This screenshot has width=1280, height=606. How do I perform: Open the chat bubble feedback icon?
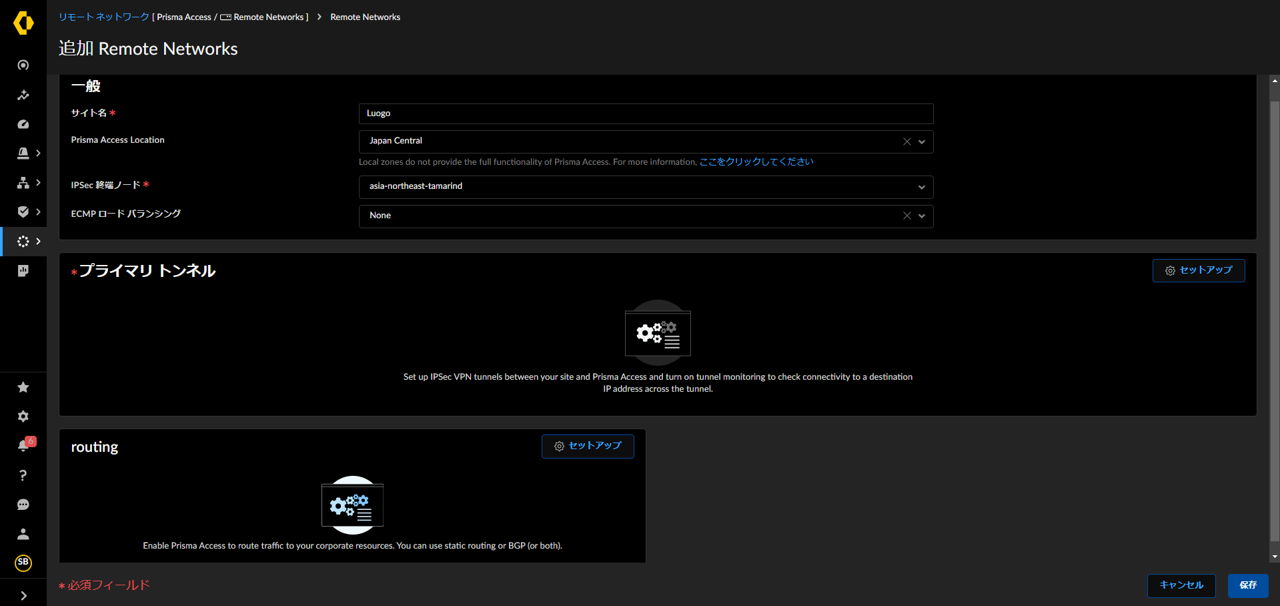pos(23,504)
